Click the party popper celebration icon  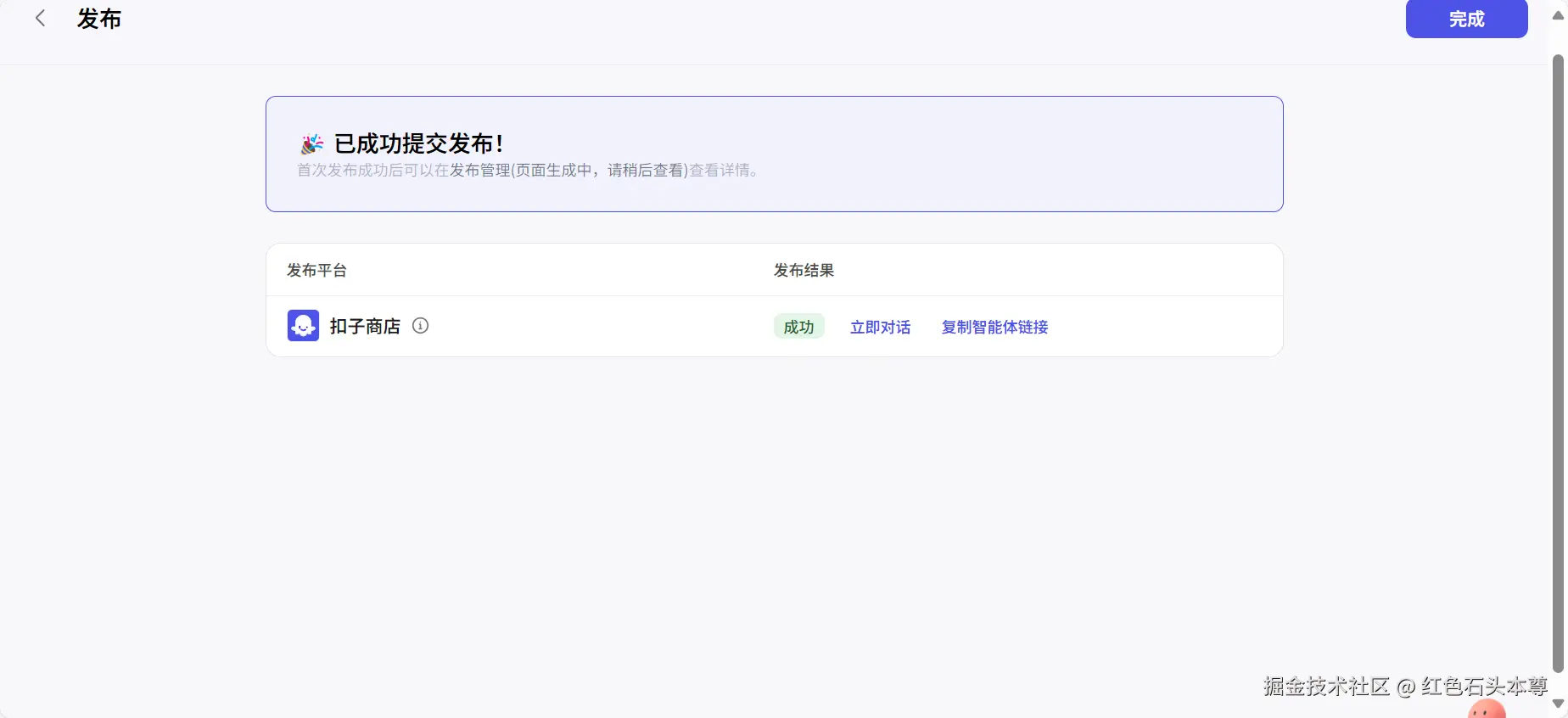[x=312, y=143]
